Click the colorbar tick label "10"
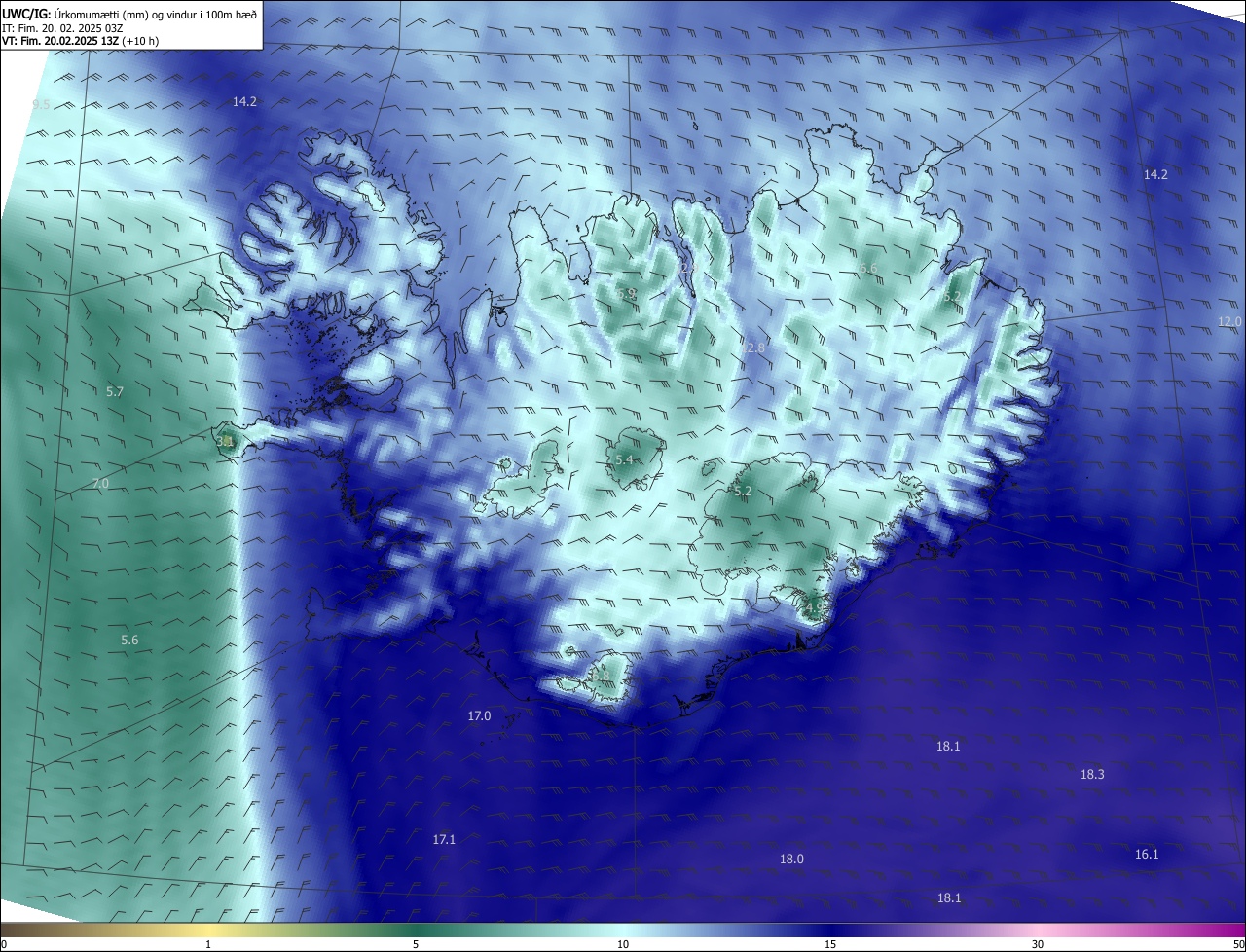1246x952 pixels. [x=623, y=944]
